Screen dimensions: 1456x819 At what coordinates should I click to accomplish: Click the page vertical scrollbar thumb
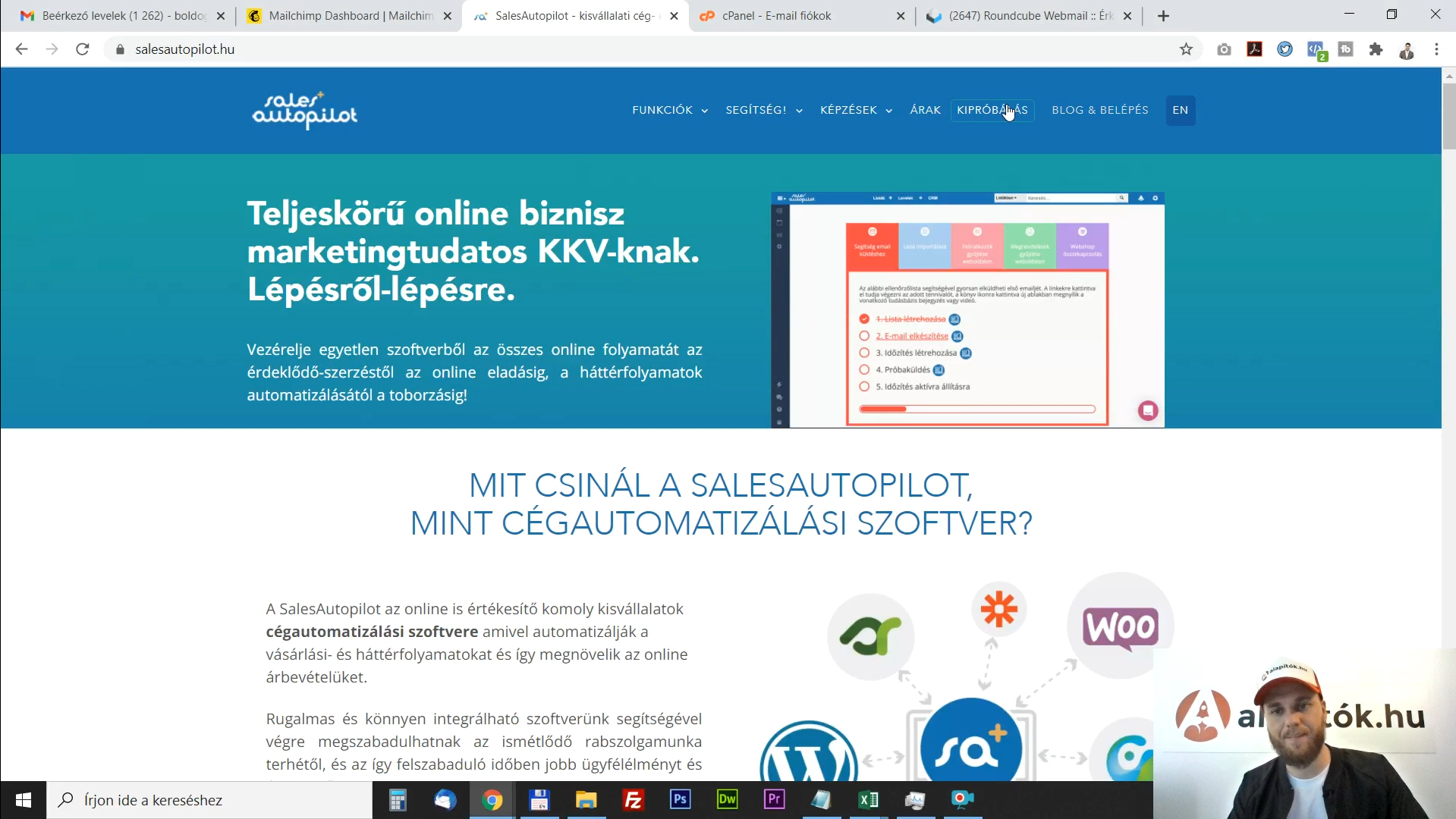coord(1449,116)
